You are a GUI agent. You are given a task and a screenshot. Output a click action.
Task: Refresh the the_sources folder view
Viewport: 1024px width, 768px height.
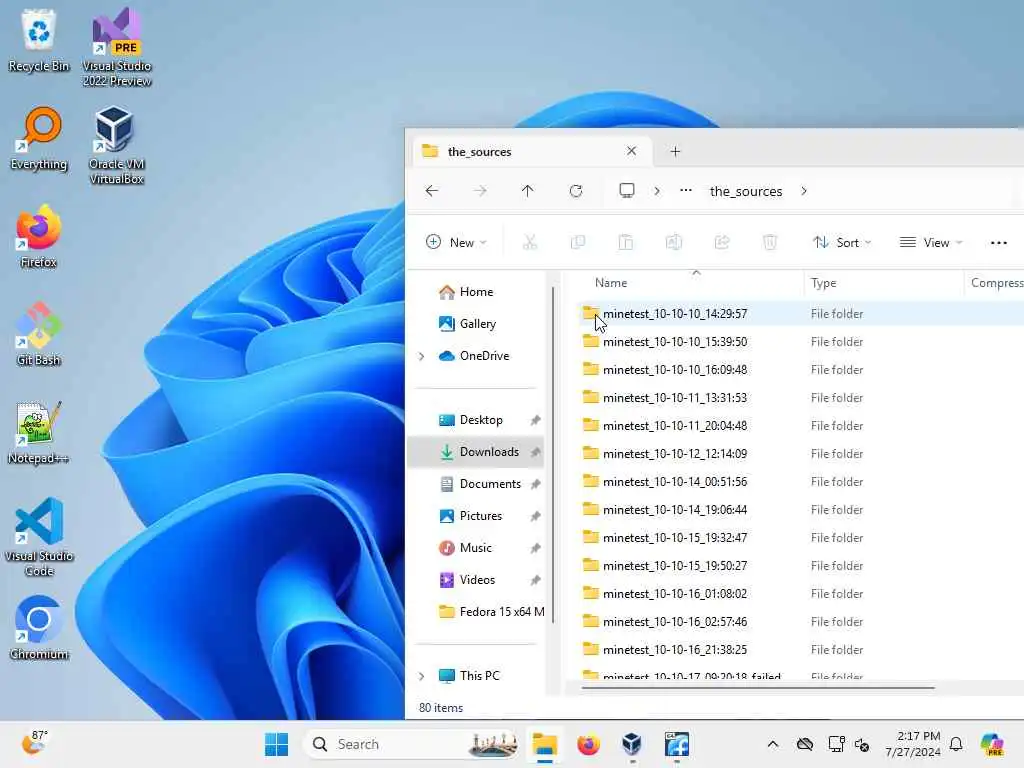click(x=575, y=191)
